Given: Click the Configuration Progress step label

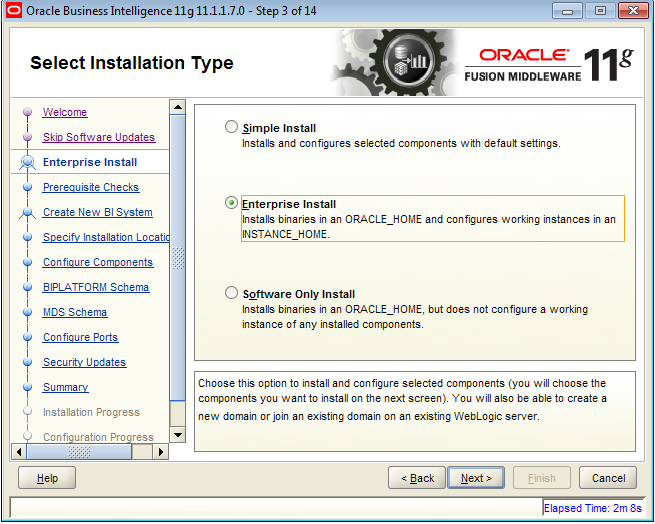Looking at the screenshot, I should click(98, 437).
